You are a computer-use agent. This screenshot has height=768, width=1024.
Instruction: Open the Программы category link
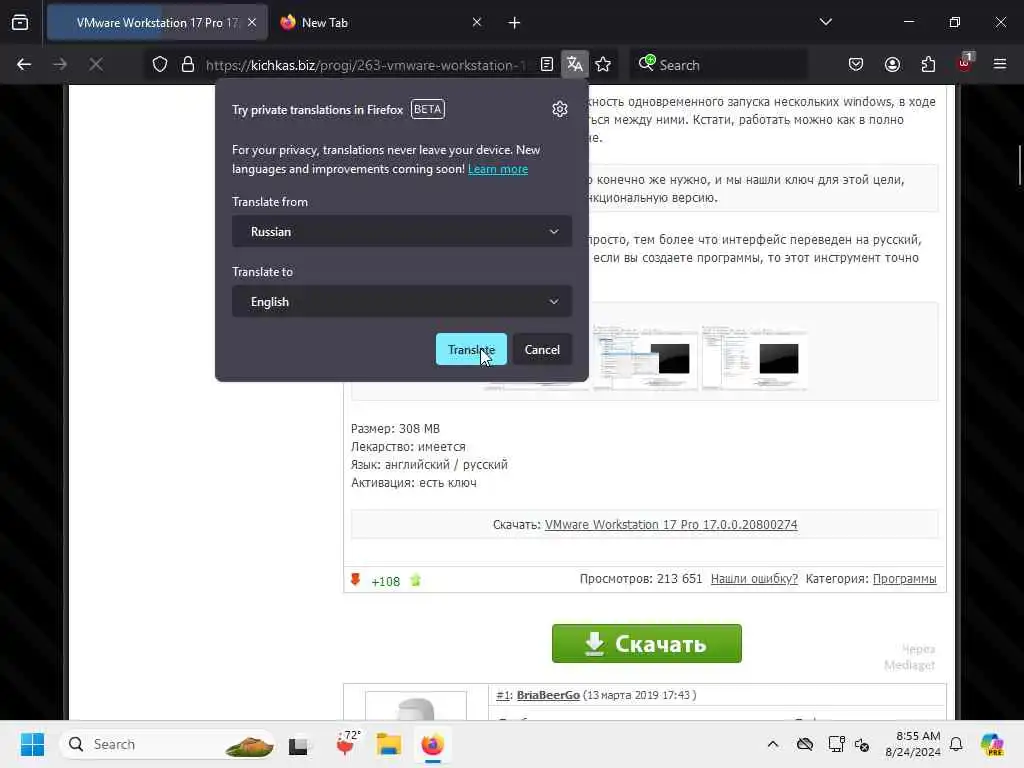(x=904, y=579)
